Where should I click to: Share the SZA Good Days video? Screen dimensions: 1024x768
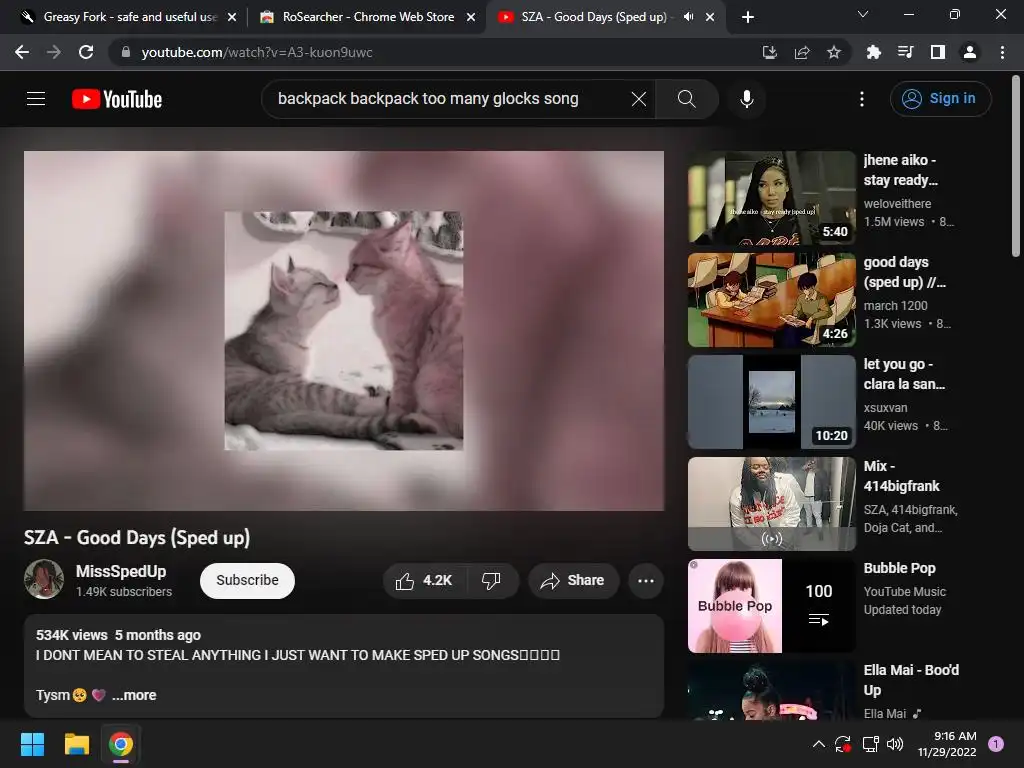(x=573, y=581)
